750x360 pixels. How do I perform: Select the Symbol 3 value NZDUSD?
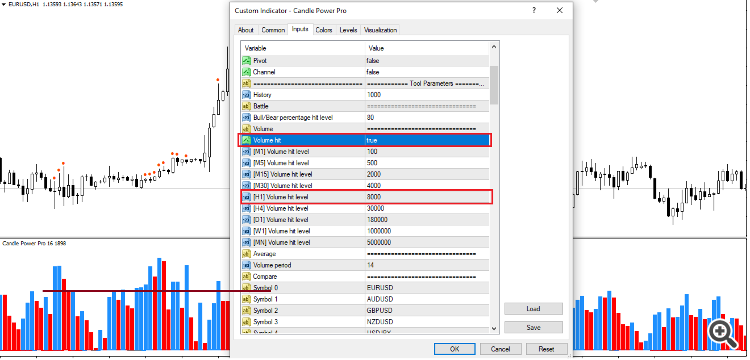click(x=380, y=322)
